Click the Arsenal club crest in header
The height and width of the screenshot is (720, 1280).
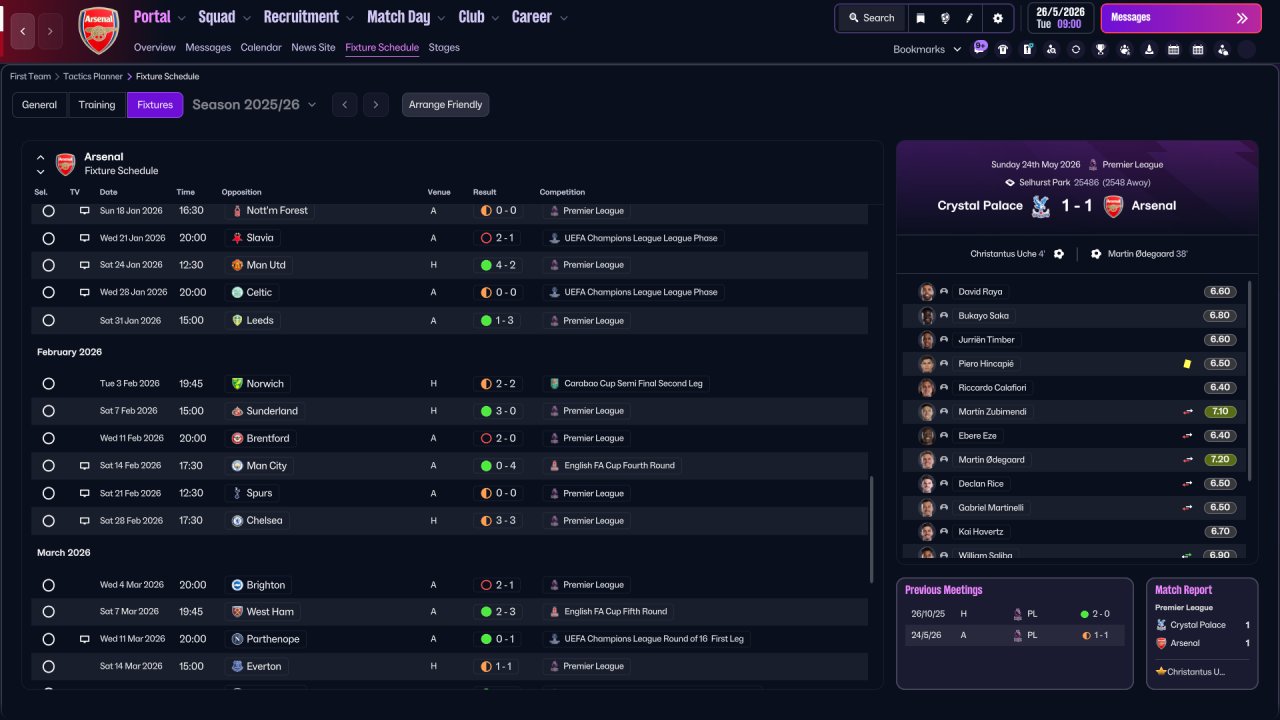tap(98, 30)
